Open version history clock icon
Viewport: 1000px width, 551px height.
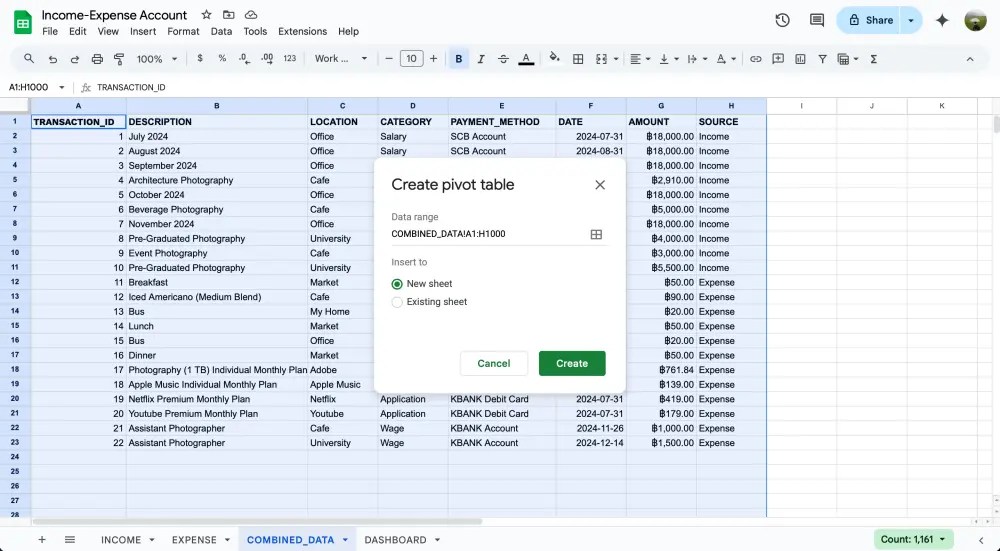tap(782, 20)
